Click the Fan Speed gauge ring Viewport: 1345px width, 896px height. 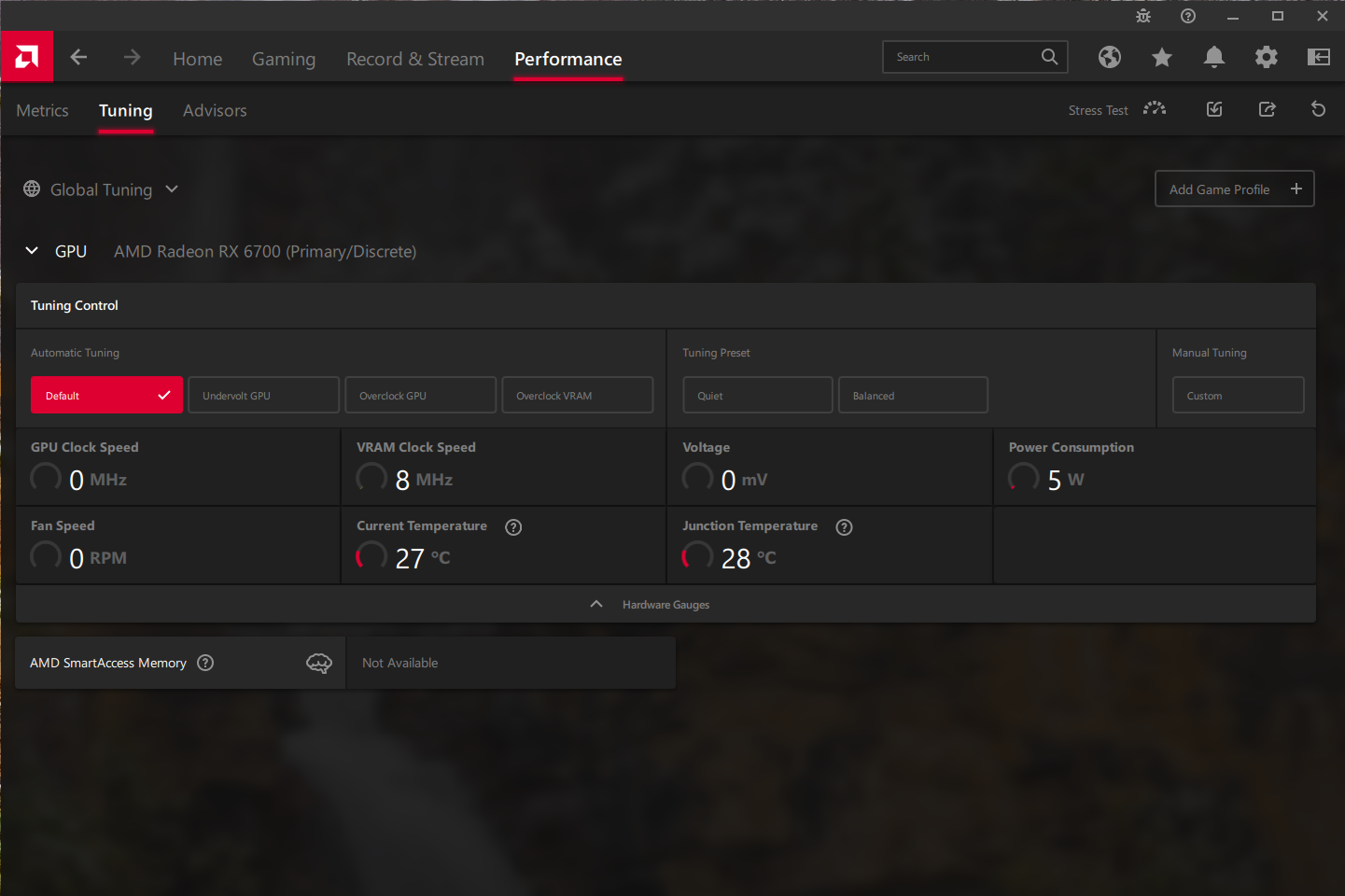pos(46,555)
